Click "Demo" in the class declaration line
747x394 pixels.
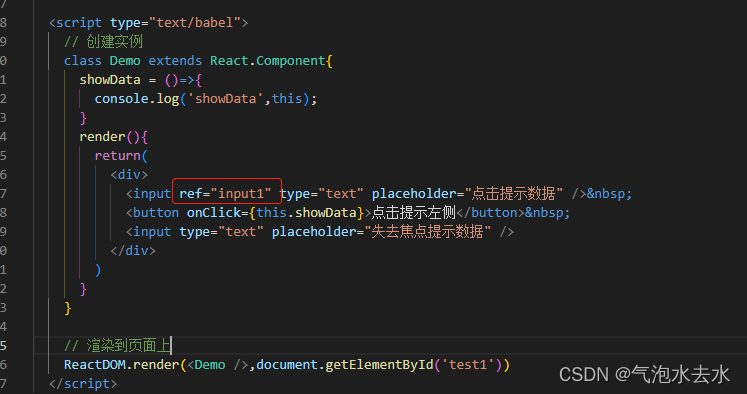tap(125, 61)
